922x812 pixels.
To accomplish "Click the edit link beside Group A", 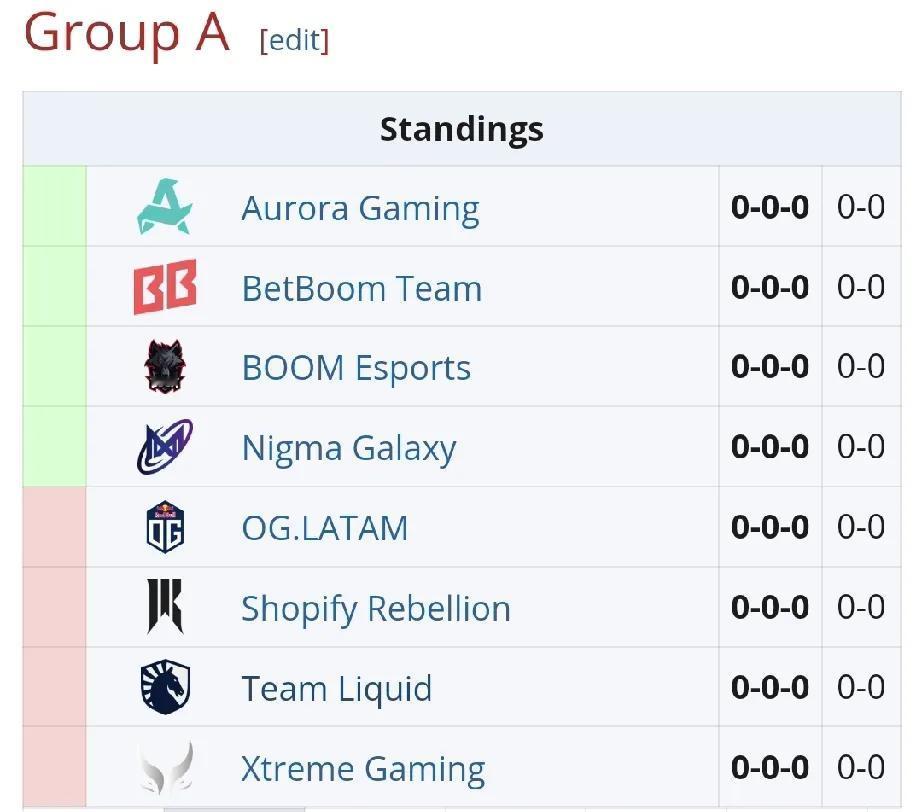I will point(294,41).
